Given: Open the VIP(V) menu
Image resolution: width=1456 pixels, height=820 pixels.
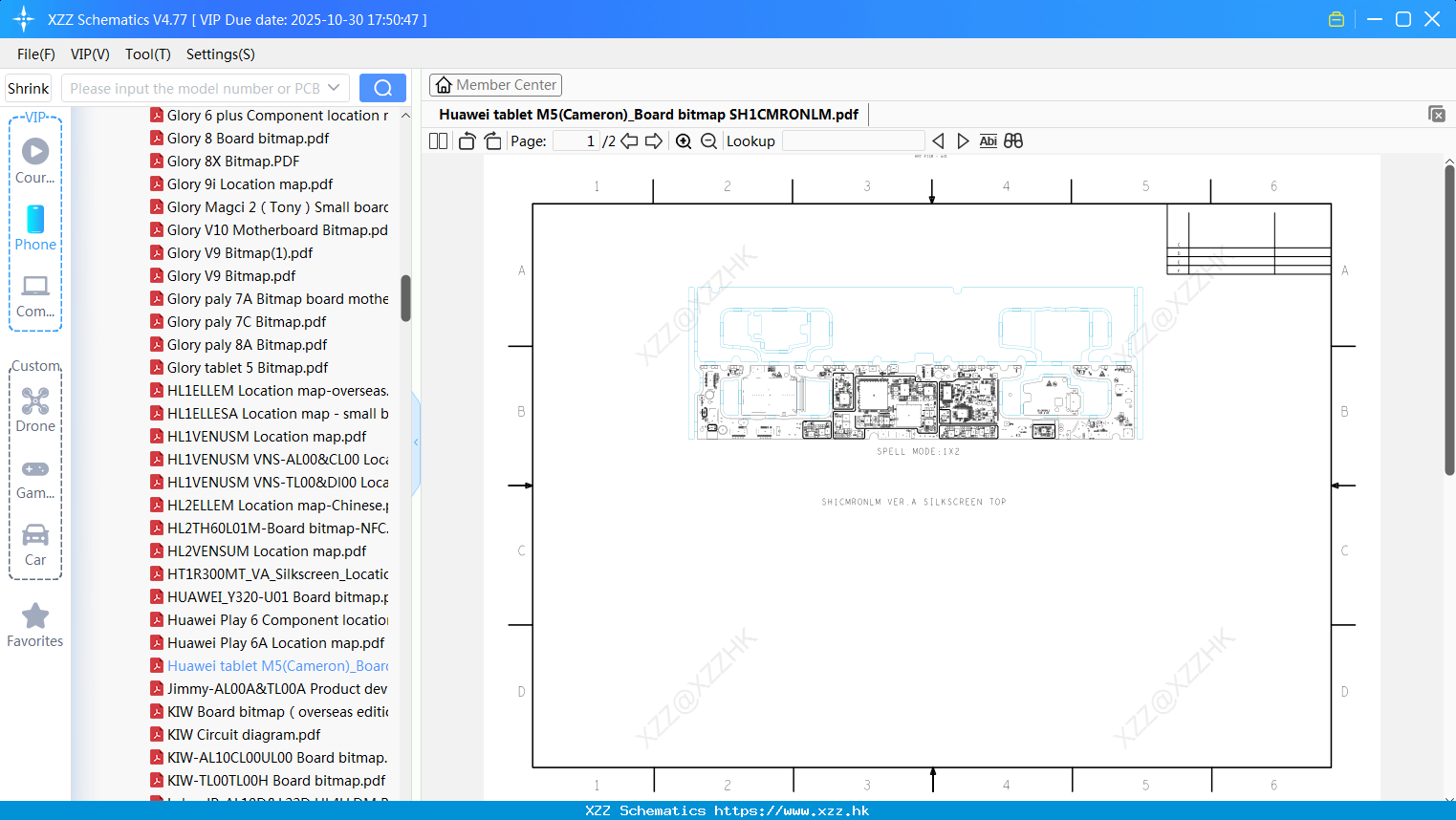Looking at the screenshot, I should click(90, 54).
